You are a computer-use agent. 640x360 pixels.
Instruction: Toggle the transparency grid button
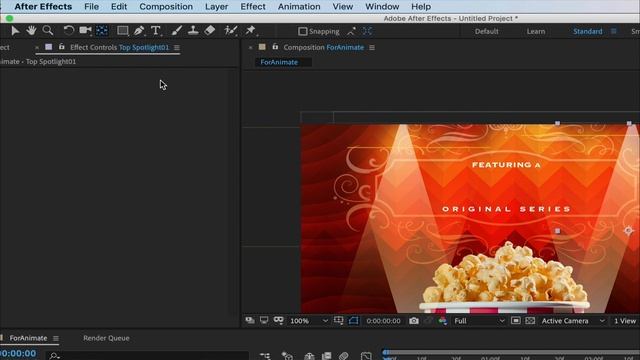click(x=530, y=321)
